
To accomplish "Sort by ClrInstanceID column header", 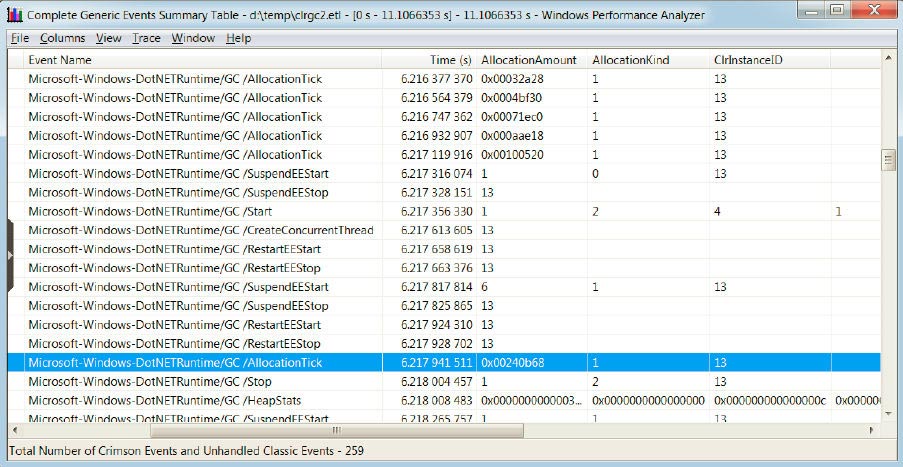I will (x=770, y=60).
